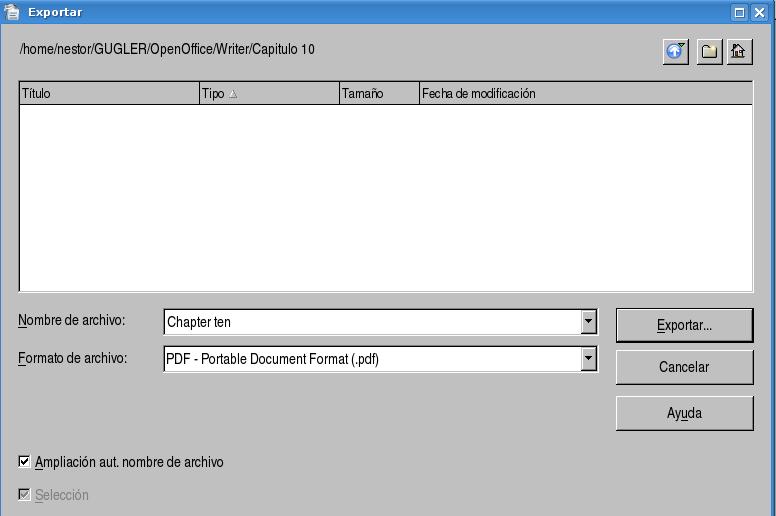Jump to the default home directory

[x=740, y=51]
